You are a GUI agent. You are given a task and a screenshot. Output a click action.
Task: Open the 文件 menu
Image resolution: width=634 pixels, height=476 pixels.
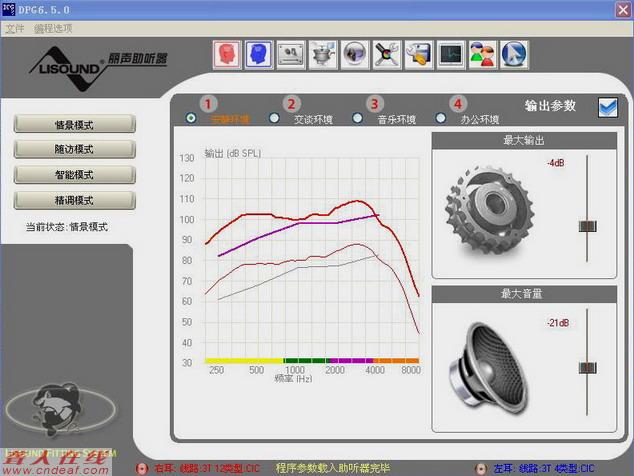(x=15, y=28)
